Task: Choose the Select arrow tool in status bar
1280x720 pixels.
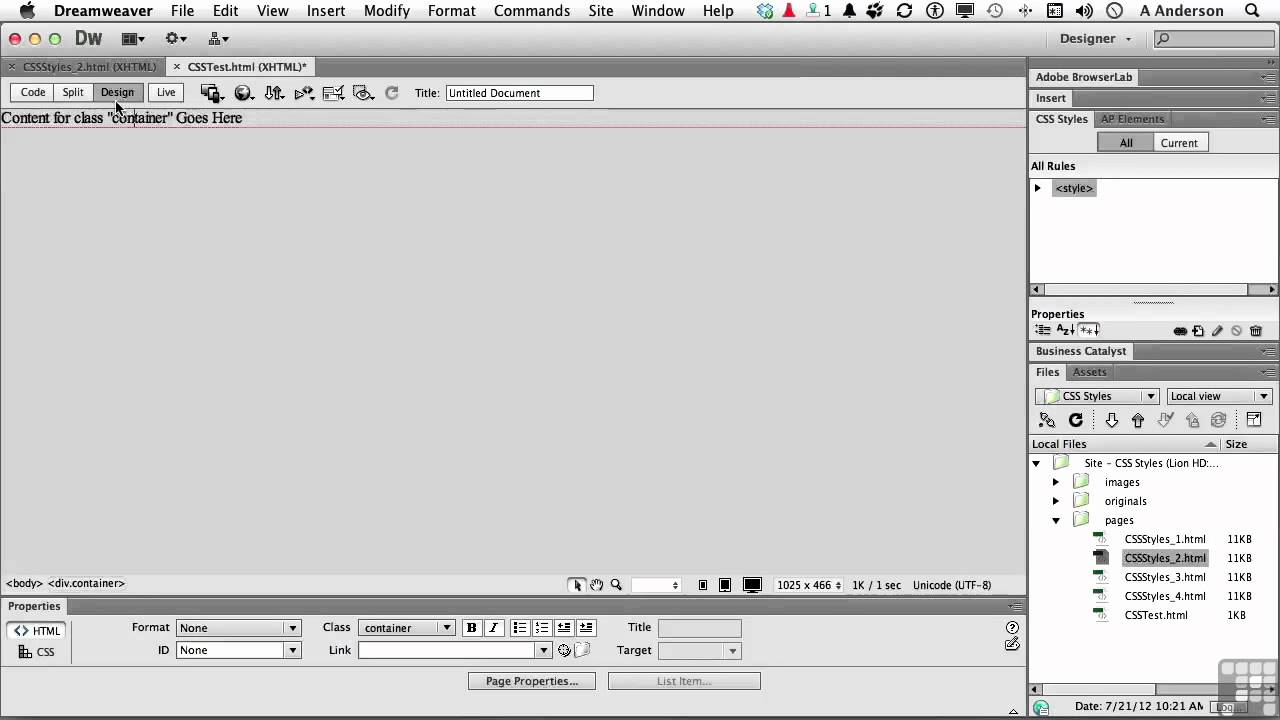Action: 577,585
